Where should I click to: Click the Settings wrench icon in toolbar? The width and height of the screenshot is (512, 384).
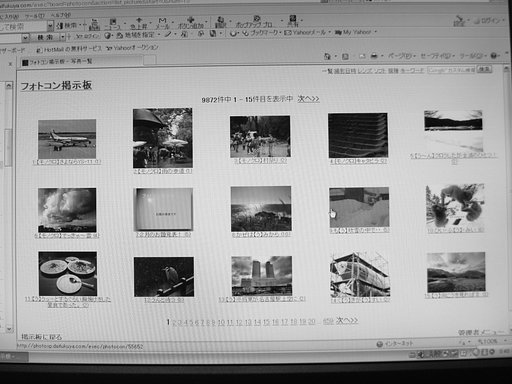459,21
